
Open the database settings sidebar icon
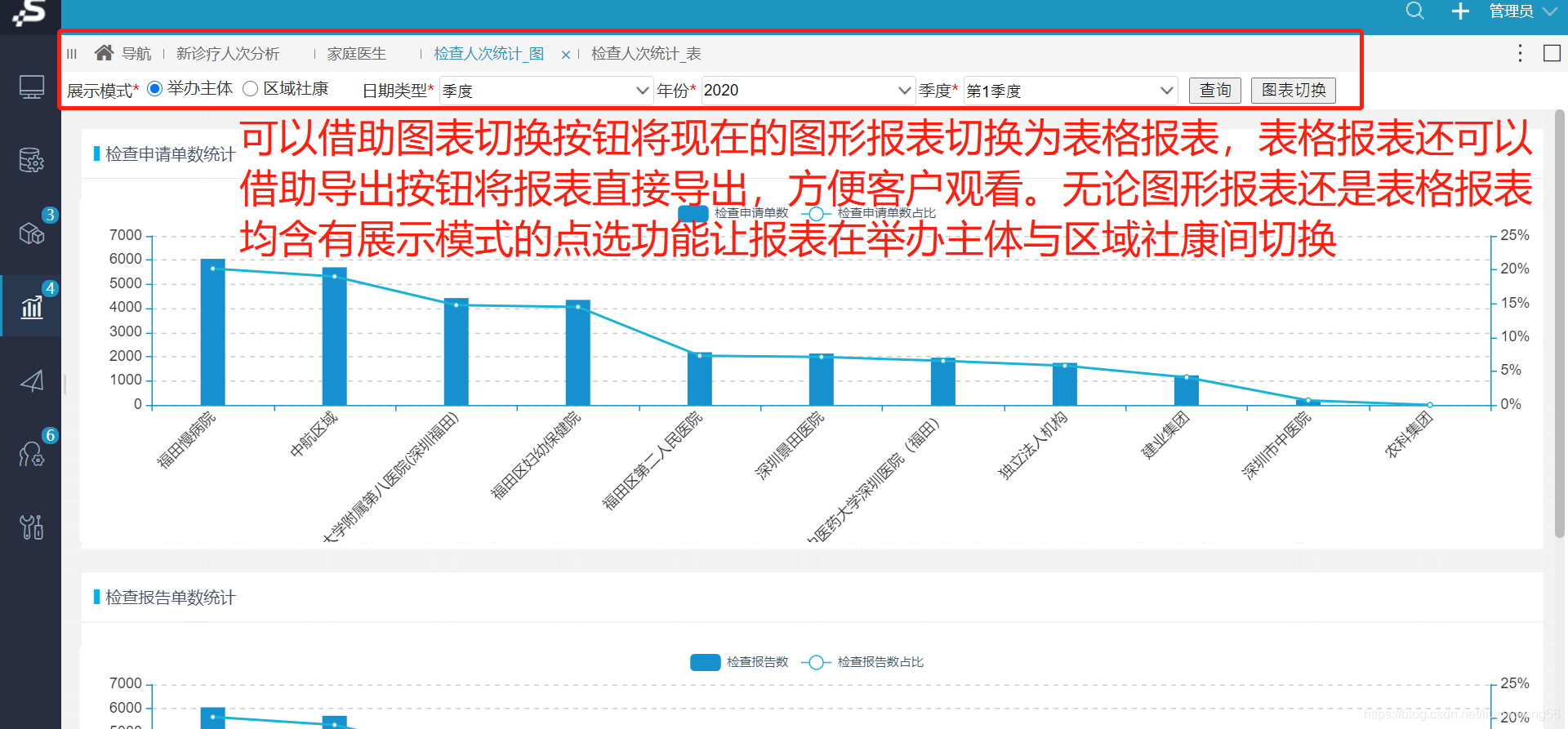(31, 160)
